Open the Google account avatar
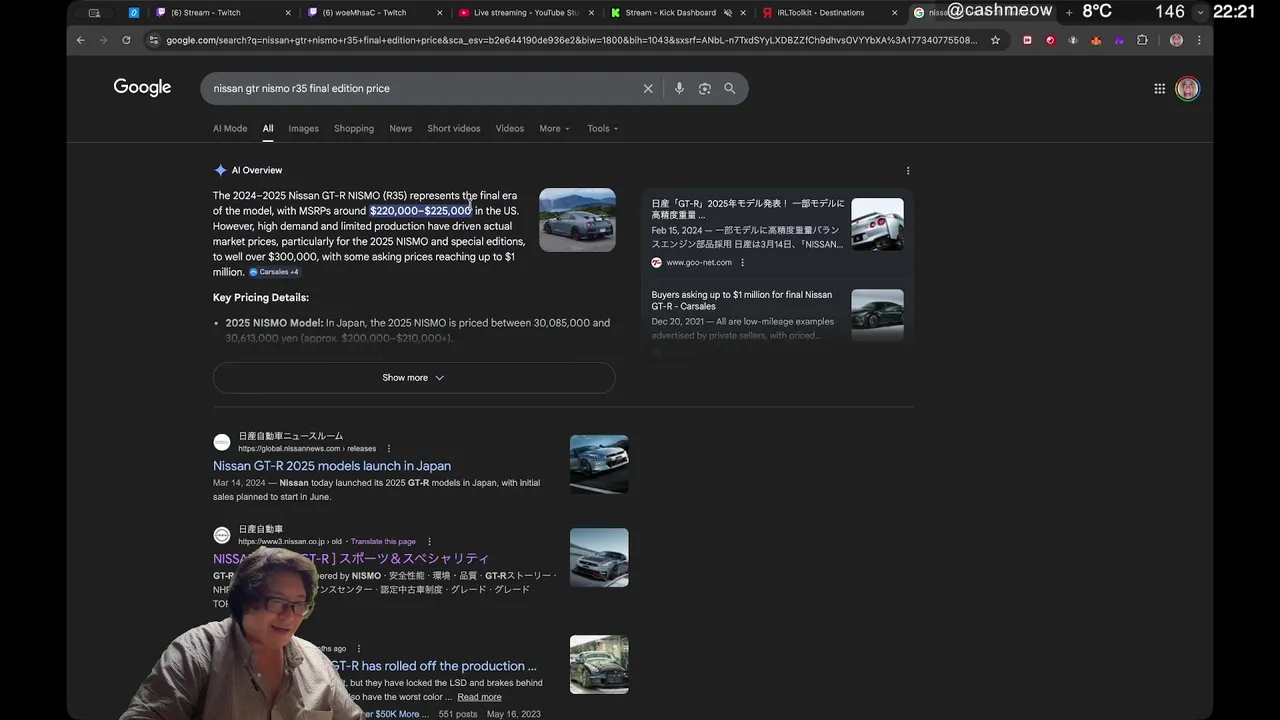Viewport: 1280px width, 720px height. (1188, 88)
